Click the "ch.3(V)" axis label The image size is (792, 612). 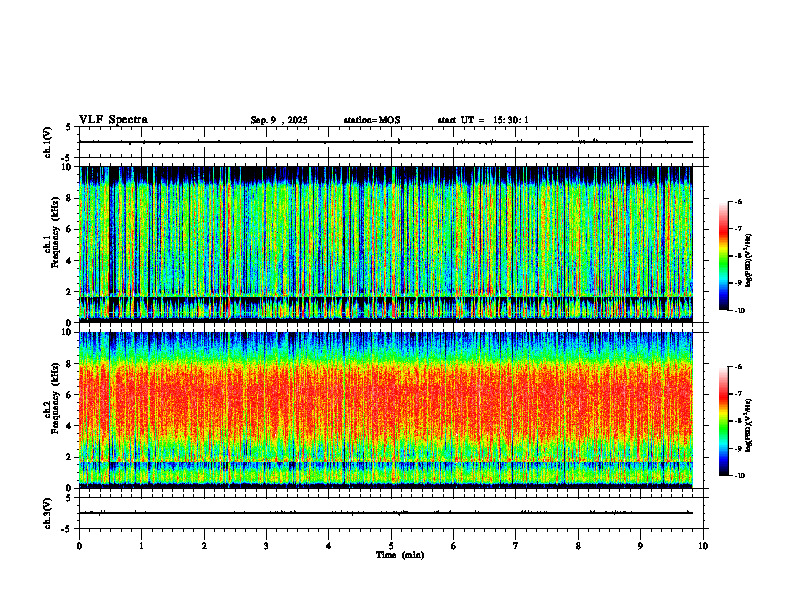[x=48, y=513]
